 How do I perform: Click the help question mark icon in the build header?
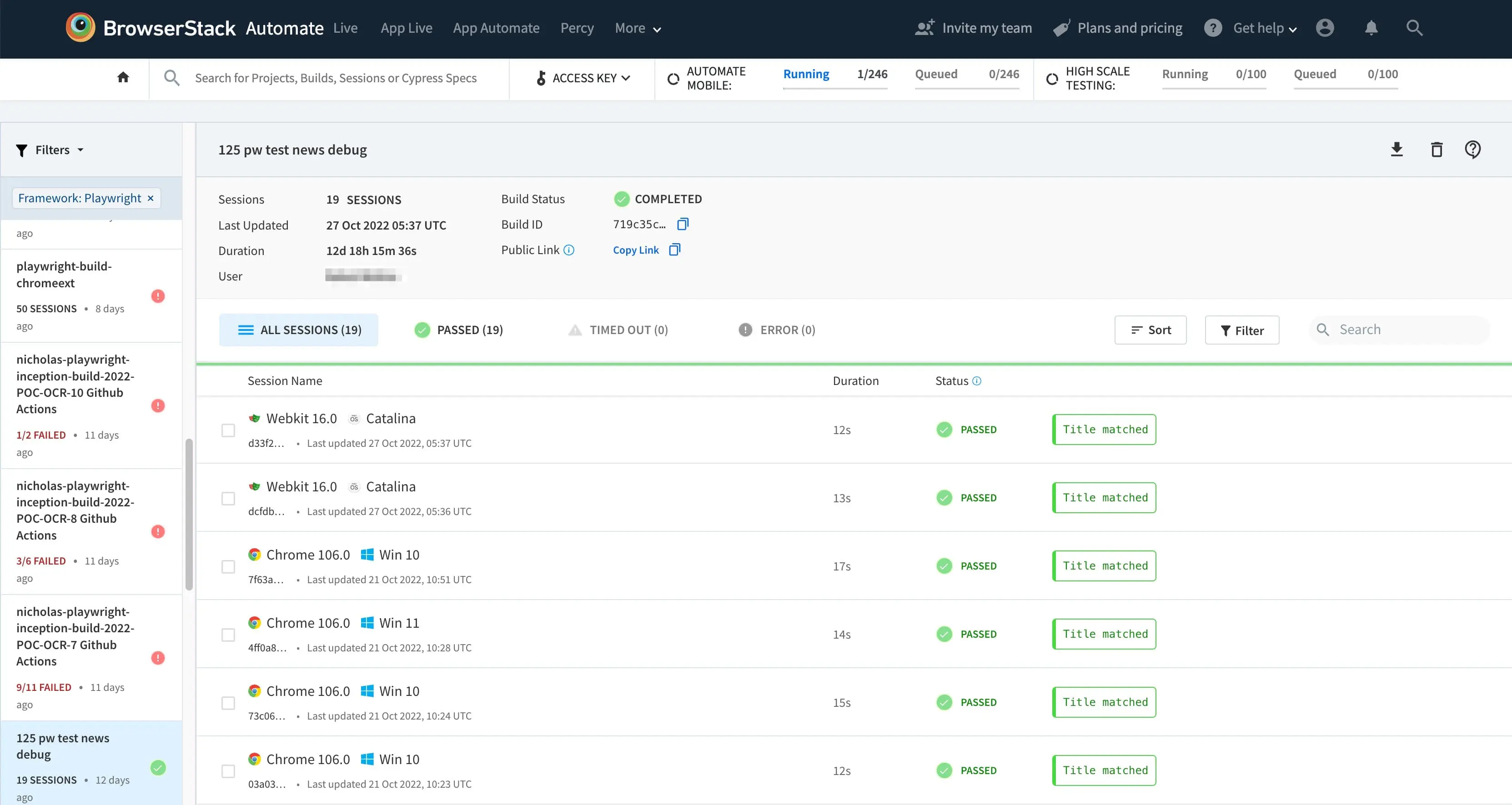pos(1473,150)
